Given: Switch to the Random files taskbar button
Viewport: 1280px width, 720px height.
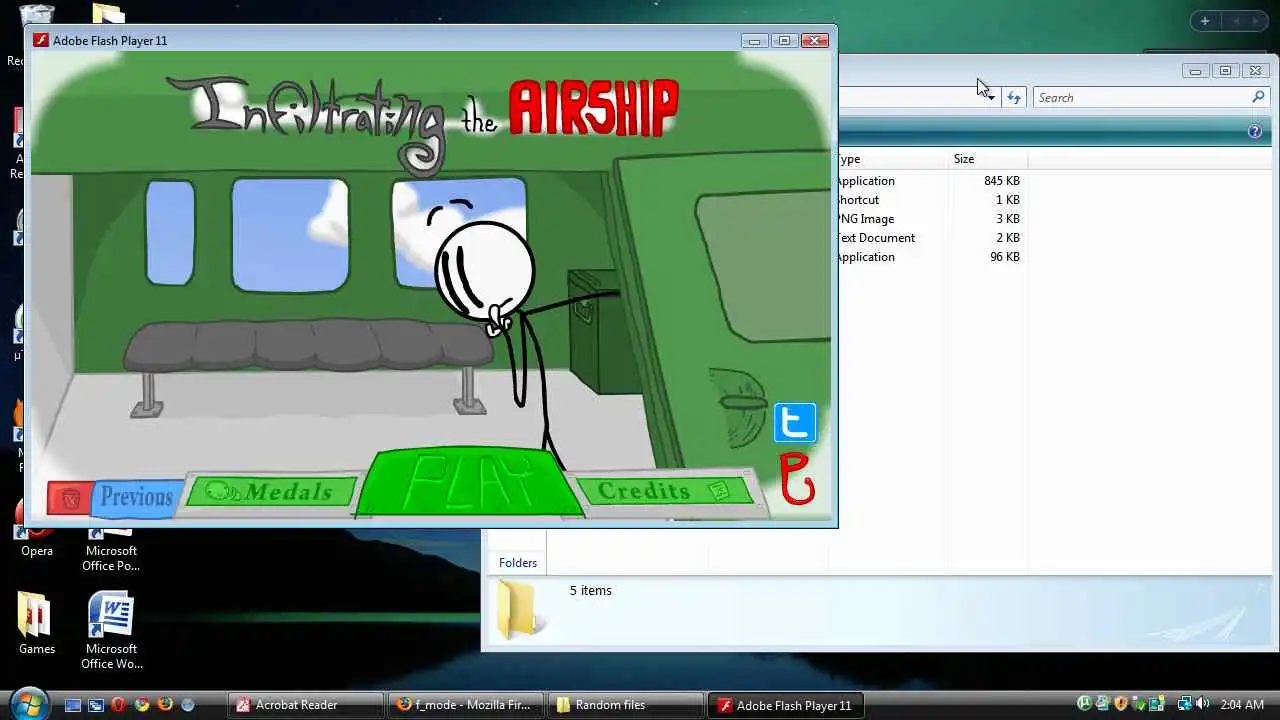Looking at the screenshot, I should (x=625, y=705).
